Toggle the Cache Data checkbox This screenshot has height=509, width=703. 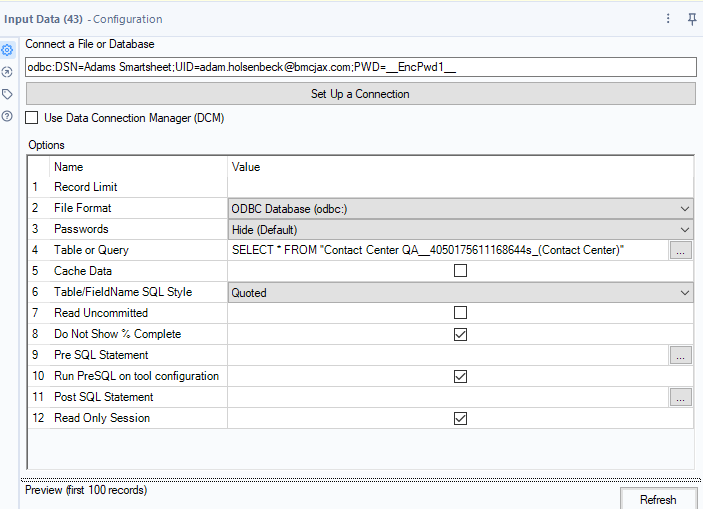pyautogui.click(x=460, y=271)
